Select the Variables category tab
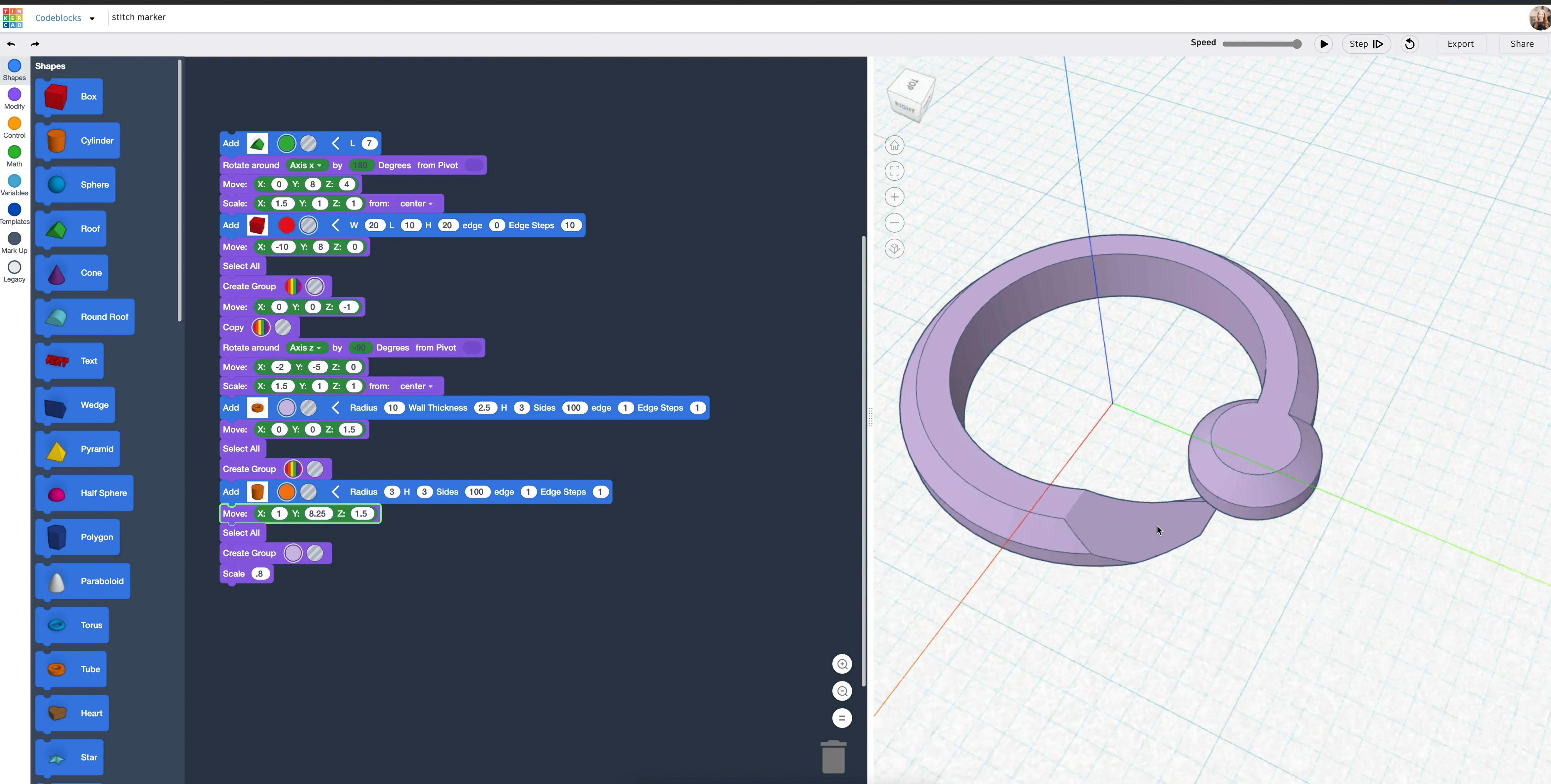 pos(15,185)
